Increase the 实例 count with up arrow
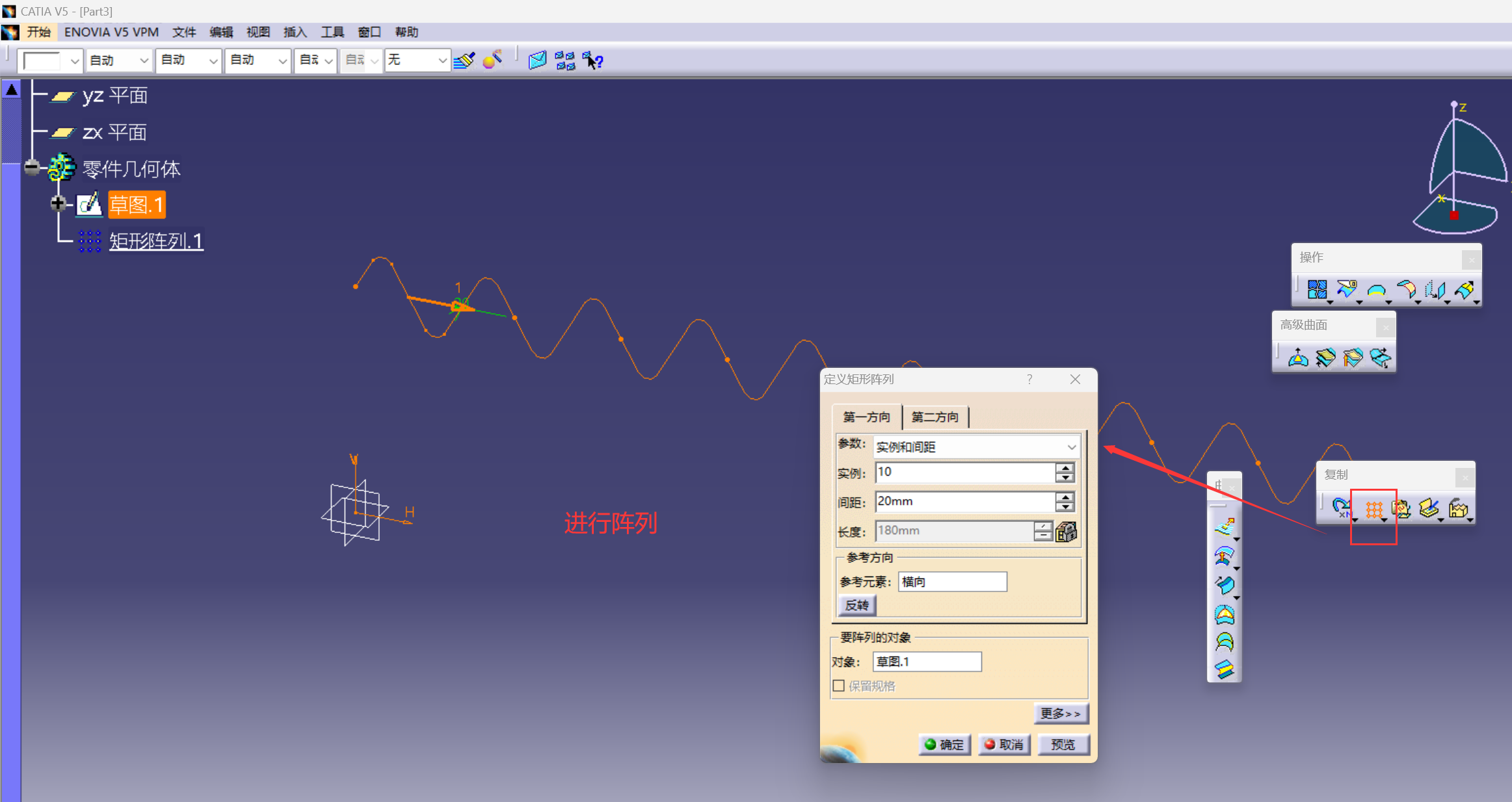Screen dimensions: 1512x802 coord(1065,467)
